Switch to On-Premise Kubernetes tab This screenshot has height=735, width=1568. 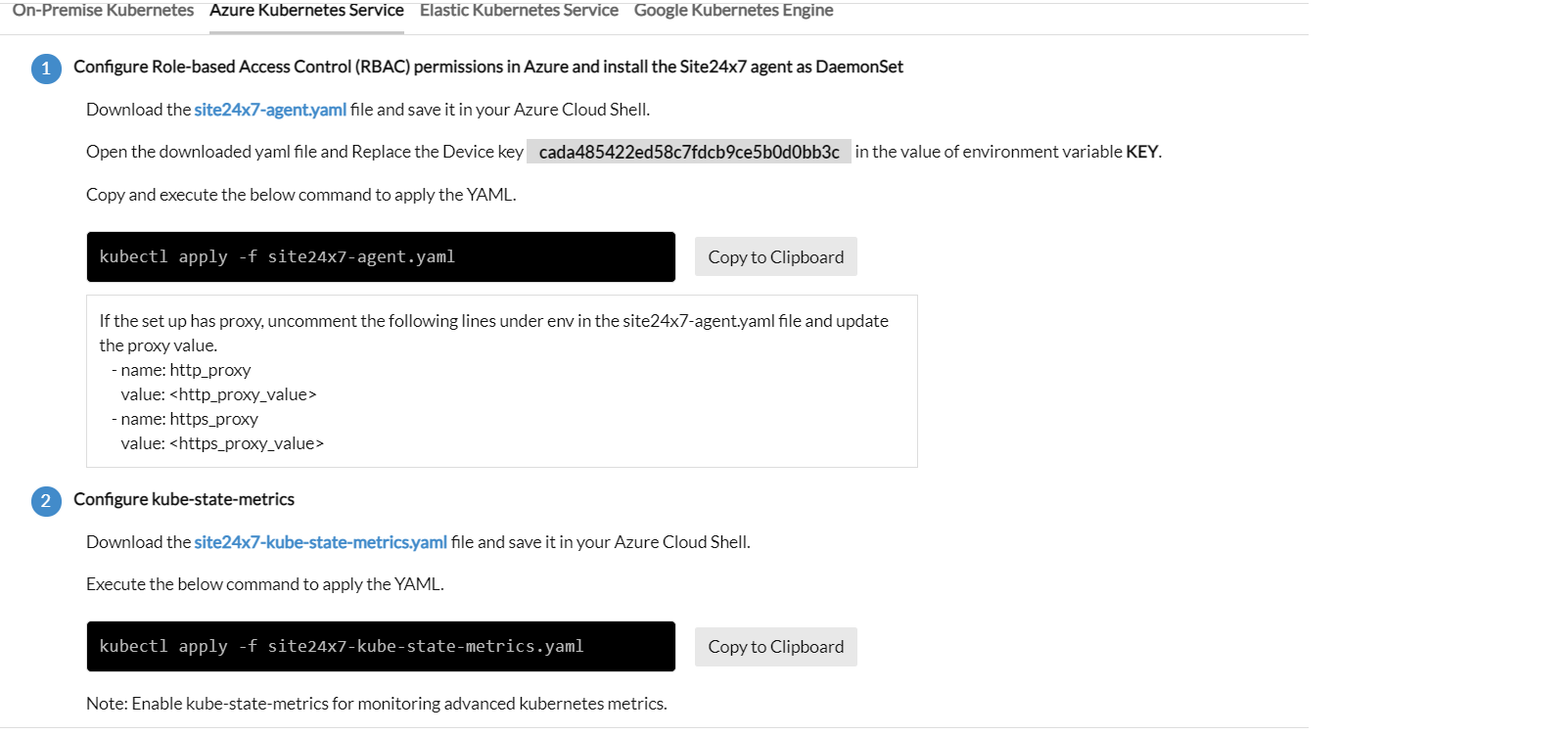point(103,11)
